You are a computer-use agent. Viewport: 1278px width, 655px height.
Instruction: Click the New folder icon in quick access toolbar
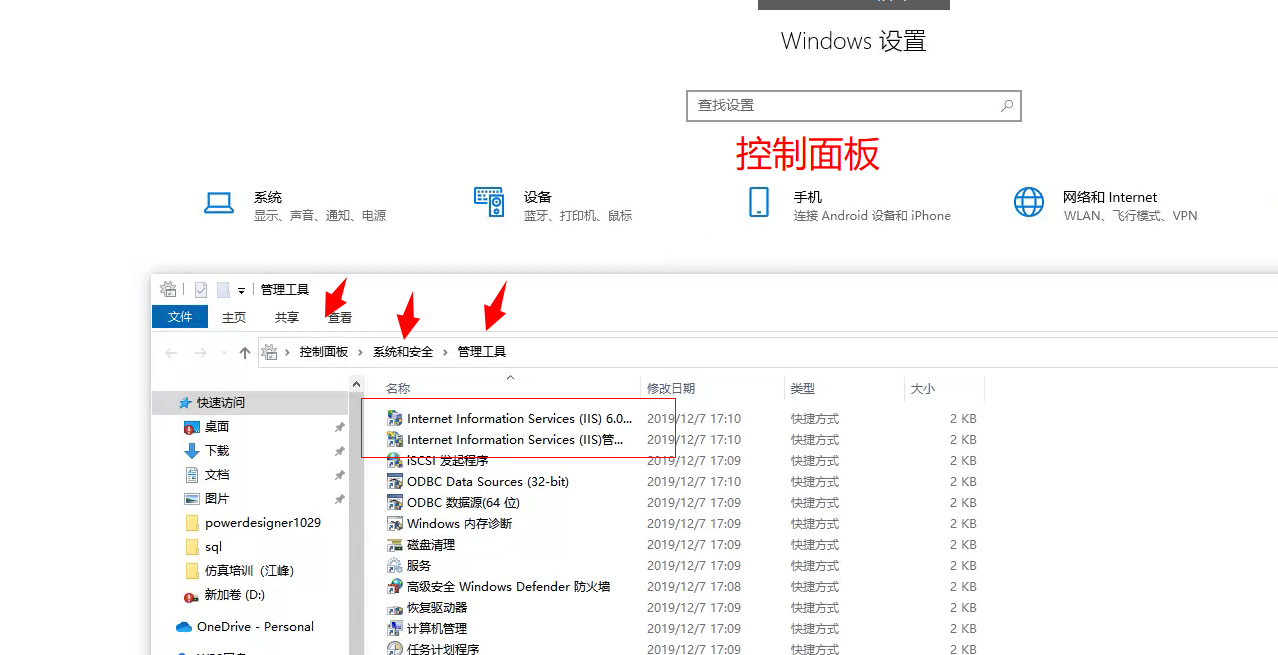click(224, 290)
